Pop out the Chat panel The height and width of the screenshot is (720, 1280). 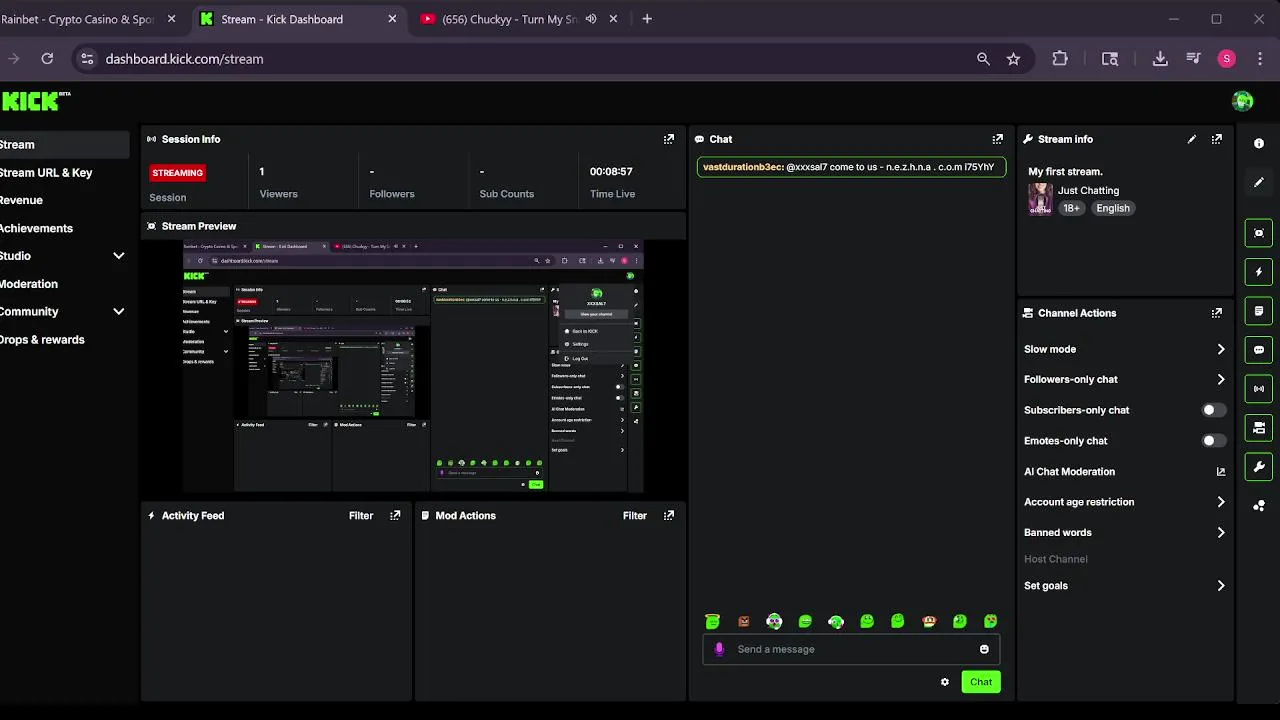pyautogui.click(x=997, y=139)
